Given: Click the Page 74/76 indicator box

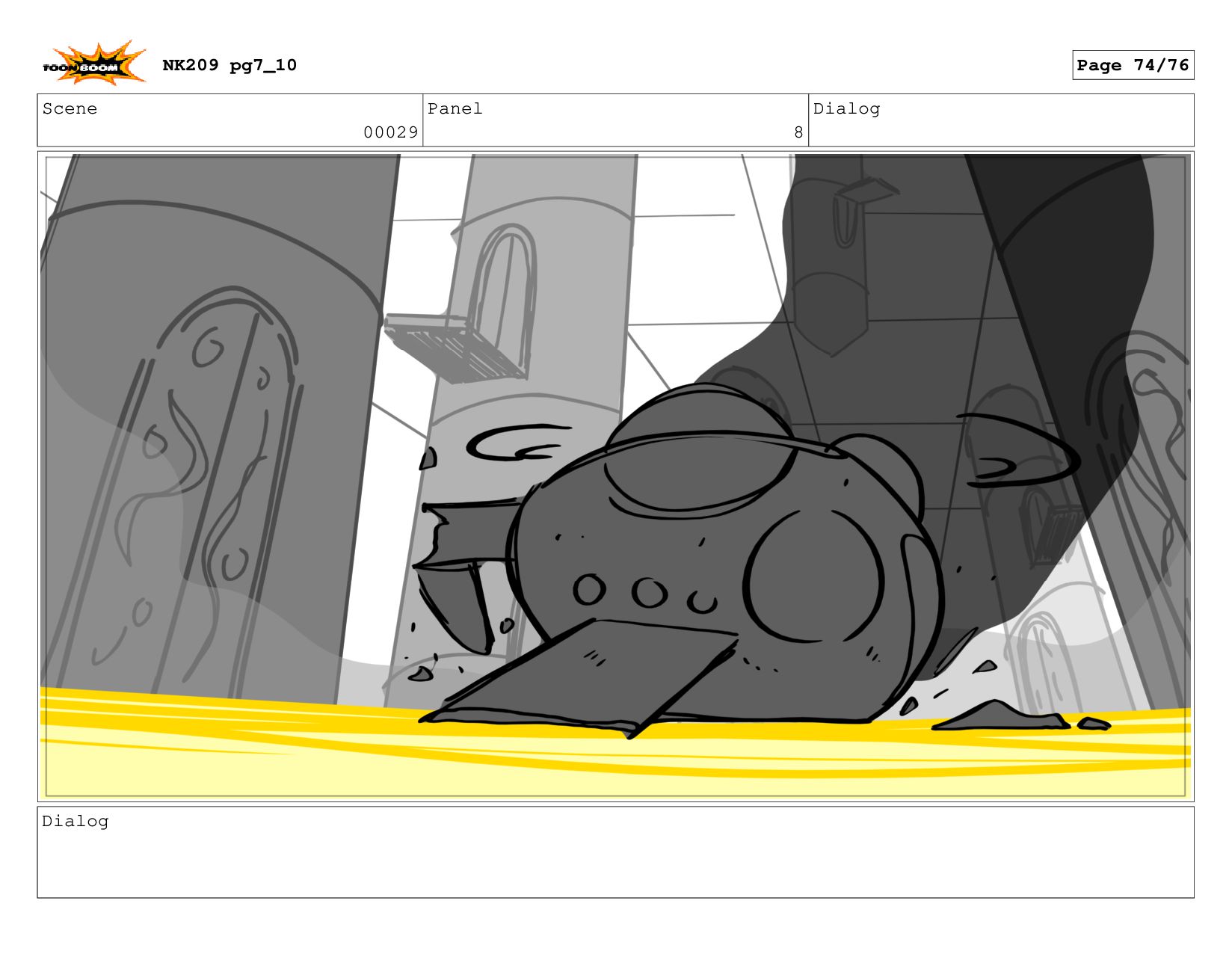Looking at the screenshot, I should tap(1133, 65).
